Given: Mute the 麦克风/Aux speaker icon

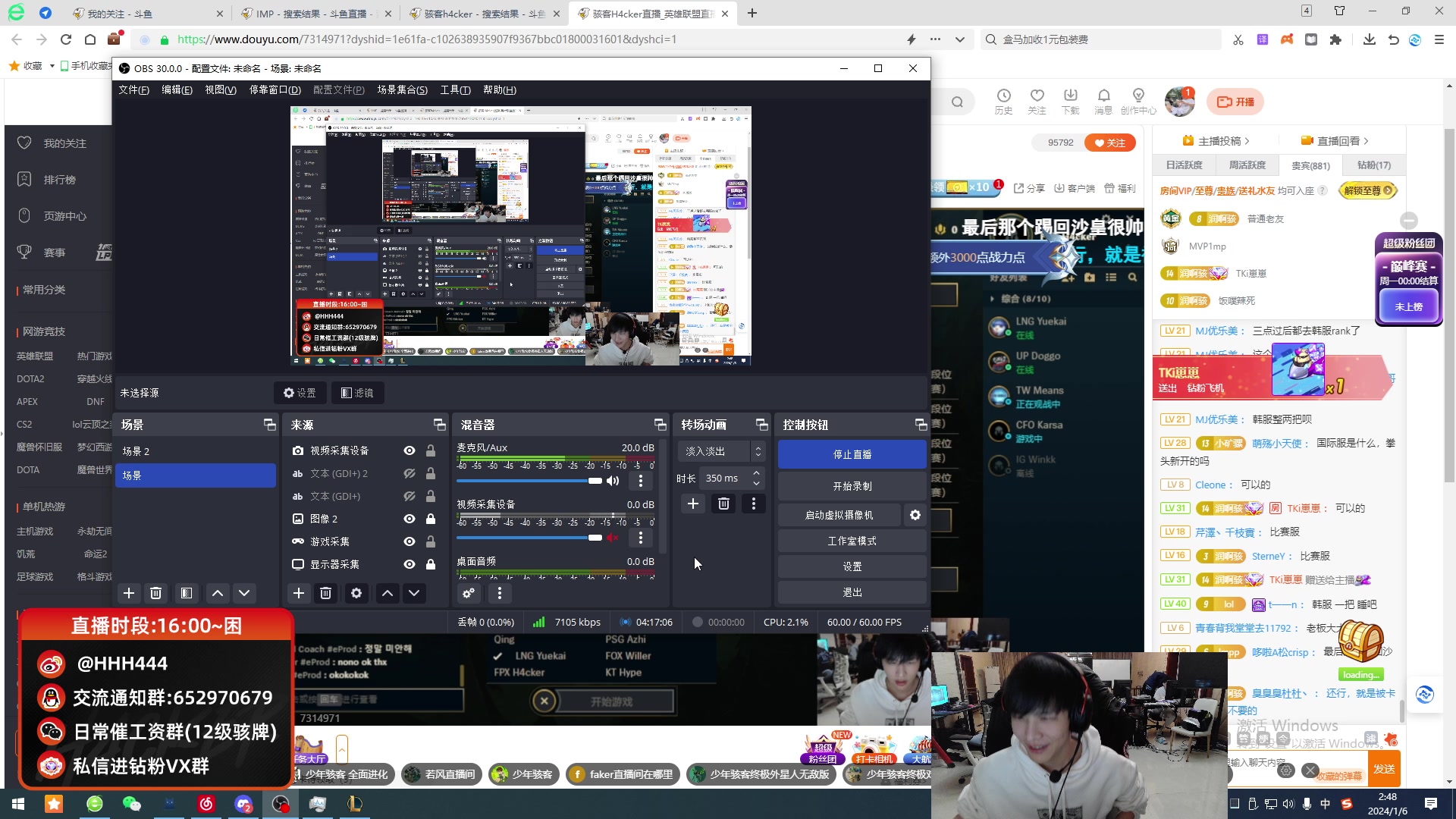Looking at the screenshot, I should pyautogui.click(x=613, y=481).
